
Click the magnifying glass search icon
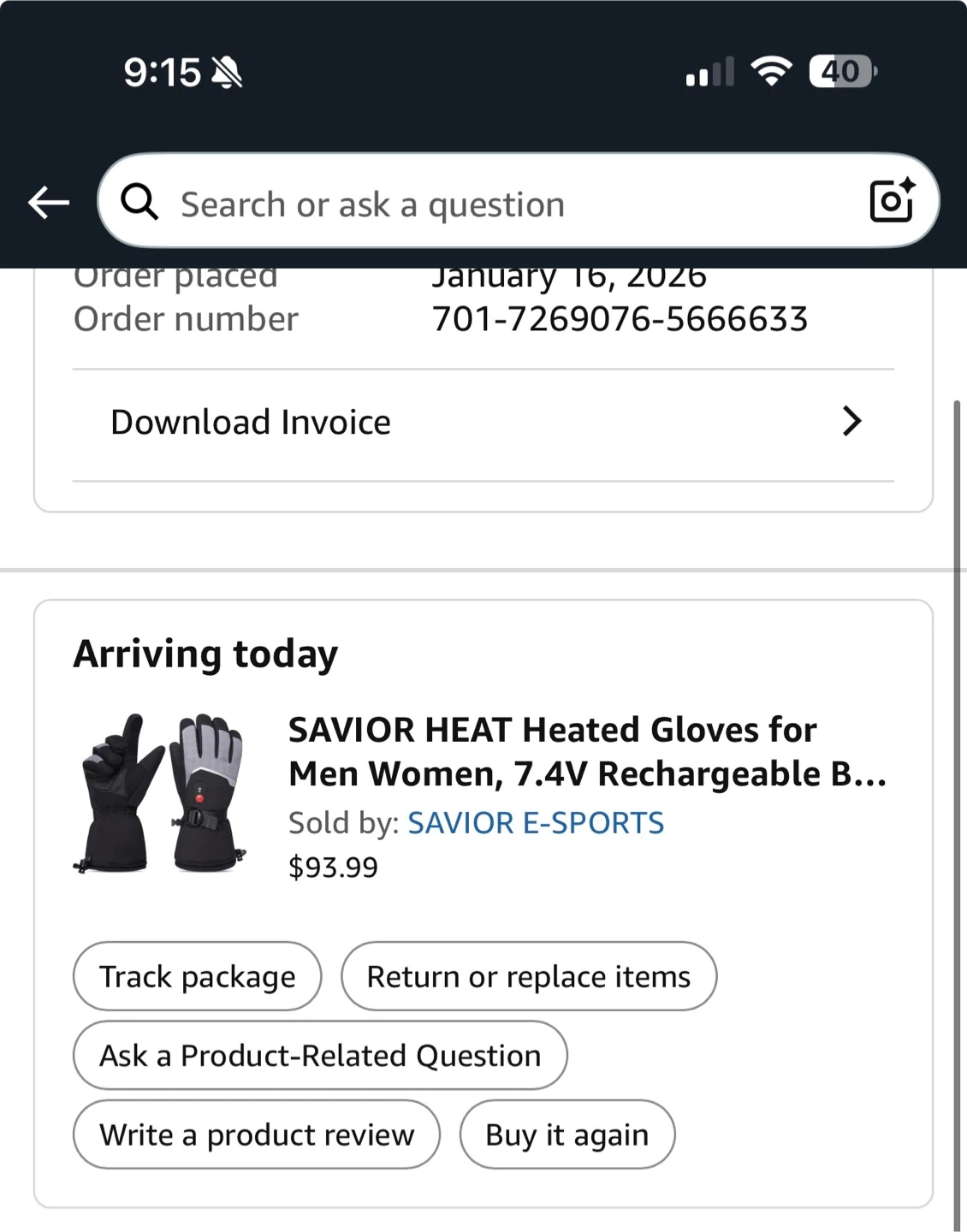click(x=139, y=203)
